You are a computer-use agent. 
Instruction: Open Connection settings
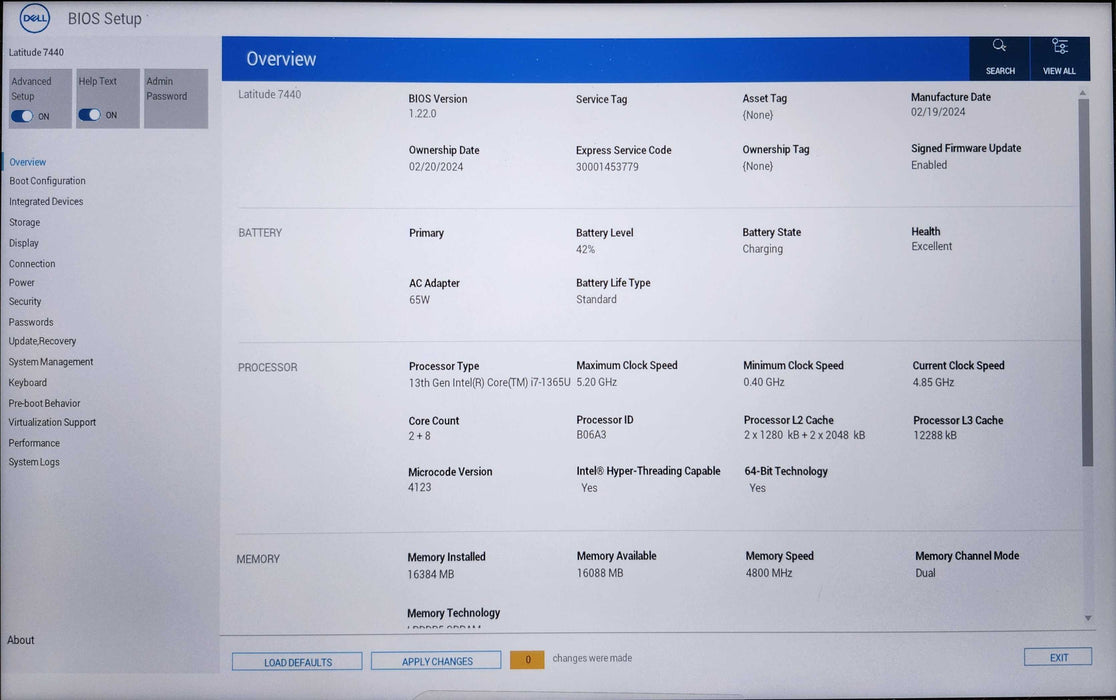pos(32,263)
